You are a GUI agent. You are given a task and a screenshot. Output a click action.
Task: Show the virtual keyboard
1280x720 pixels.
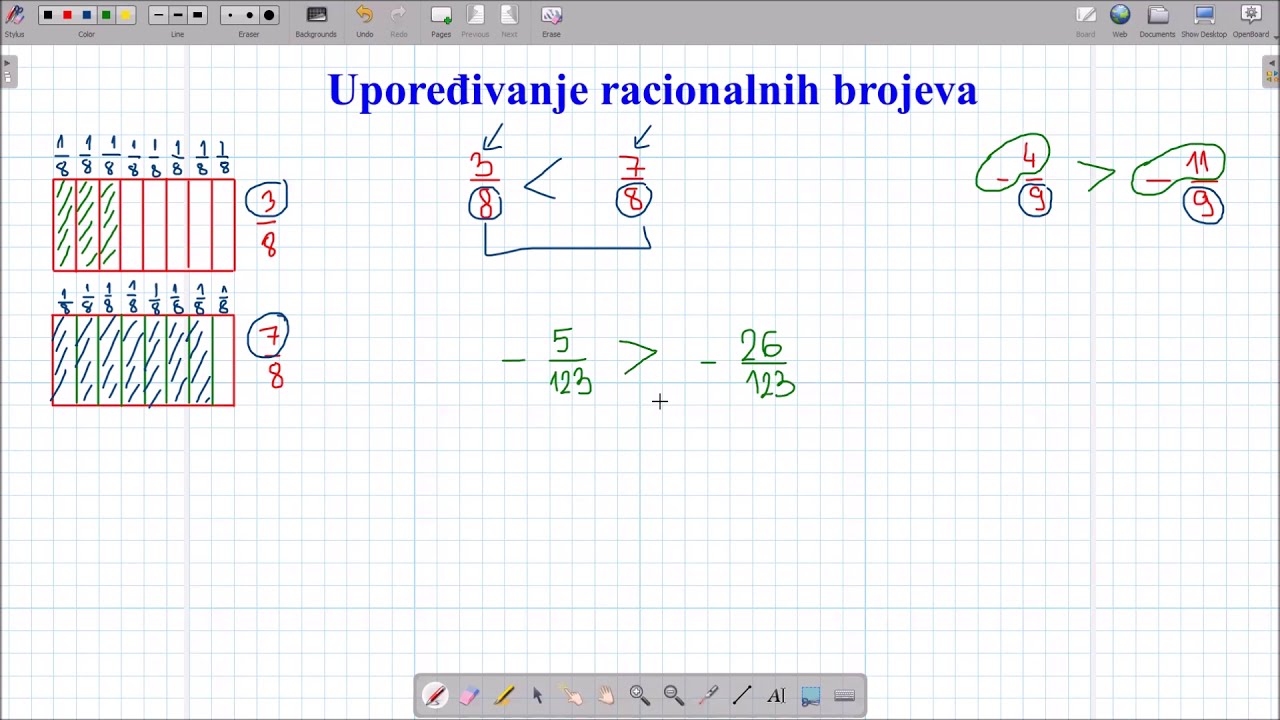[844, 696]
